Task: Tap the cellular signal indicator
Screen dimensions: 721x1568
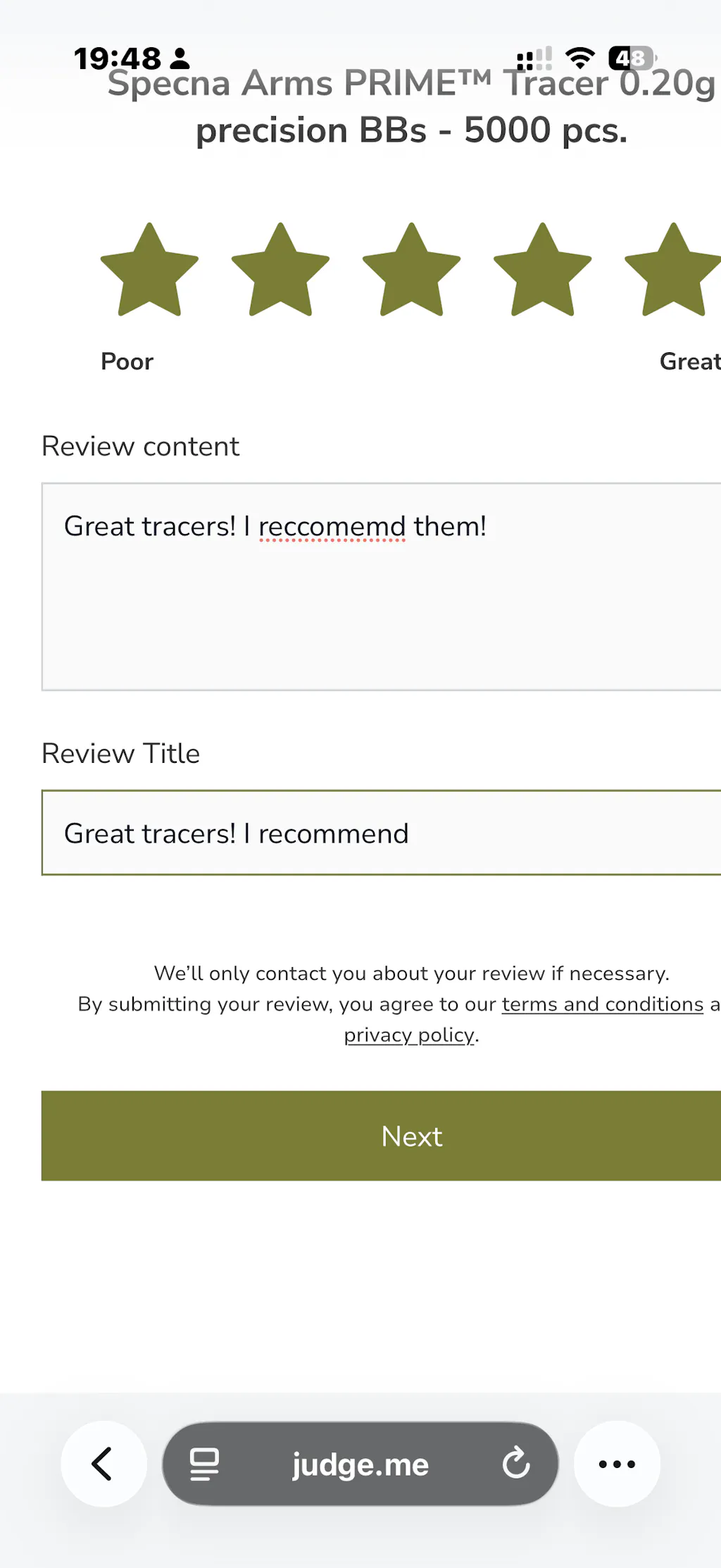Action: coord(534,58)
